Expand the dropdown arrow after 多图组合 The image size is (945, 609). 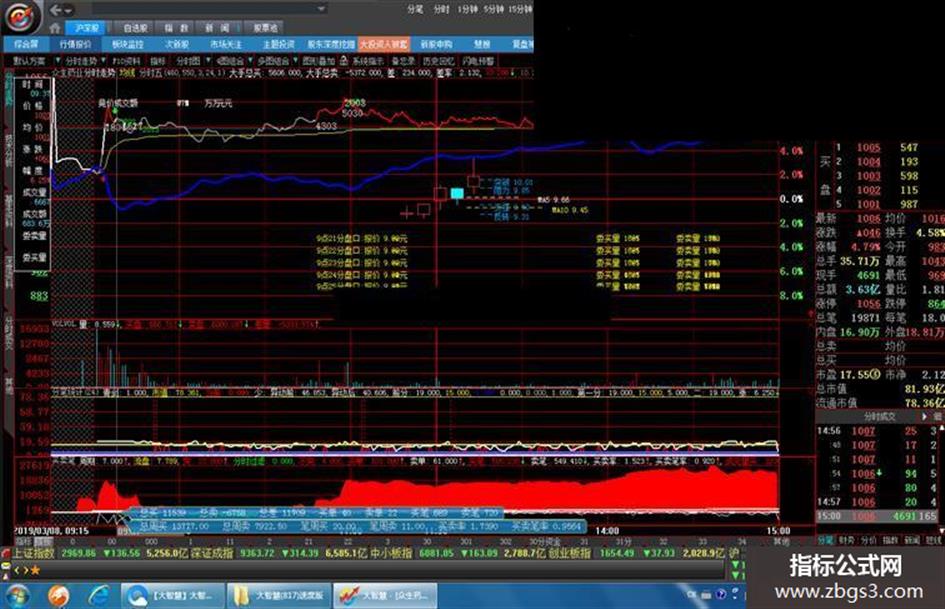coord(295,61)
